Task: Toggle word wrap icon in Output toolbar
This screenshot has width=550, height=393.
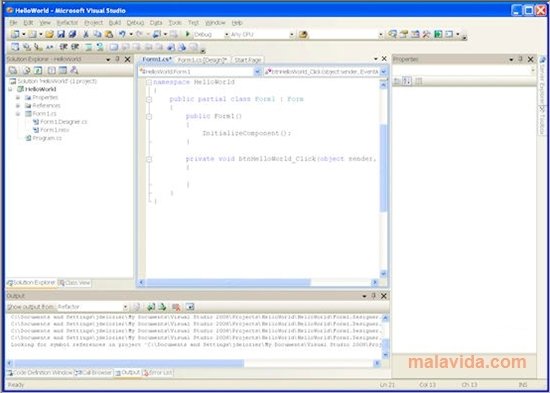Action: [190, 307]
